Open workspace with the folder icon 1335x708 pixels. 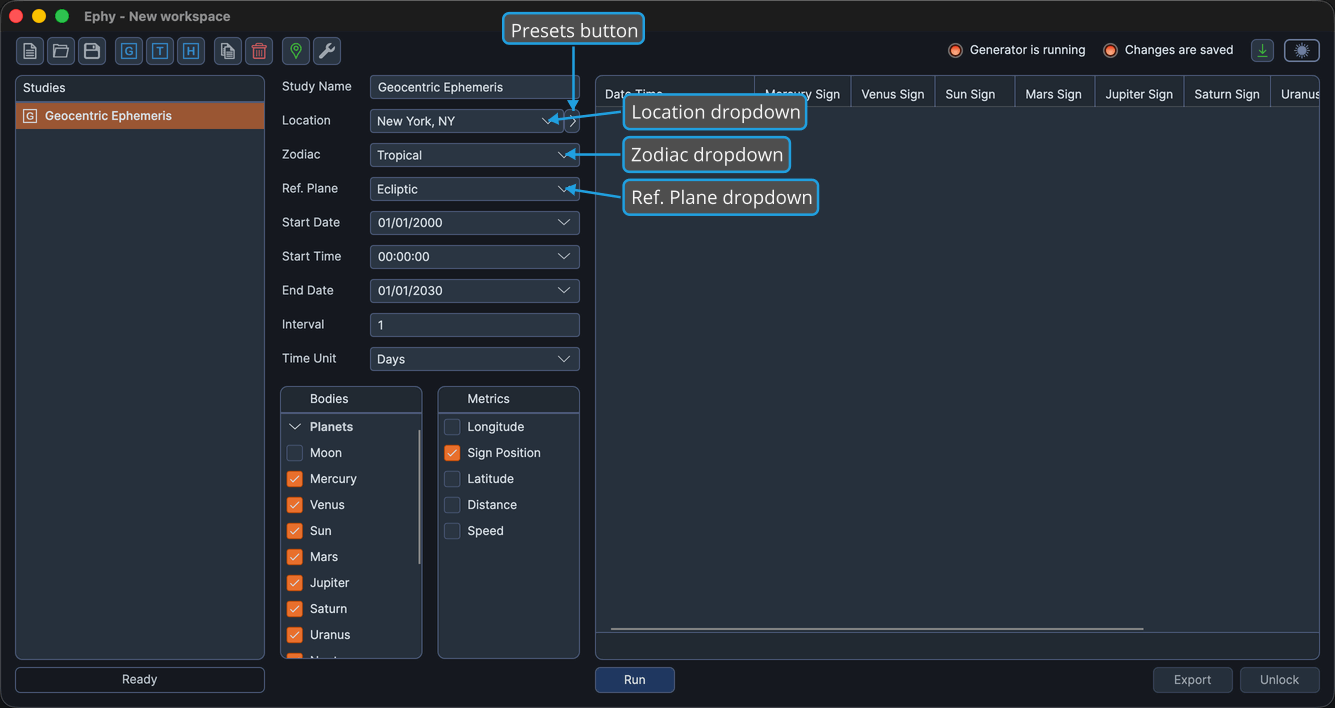coord(61,51)
